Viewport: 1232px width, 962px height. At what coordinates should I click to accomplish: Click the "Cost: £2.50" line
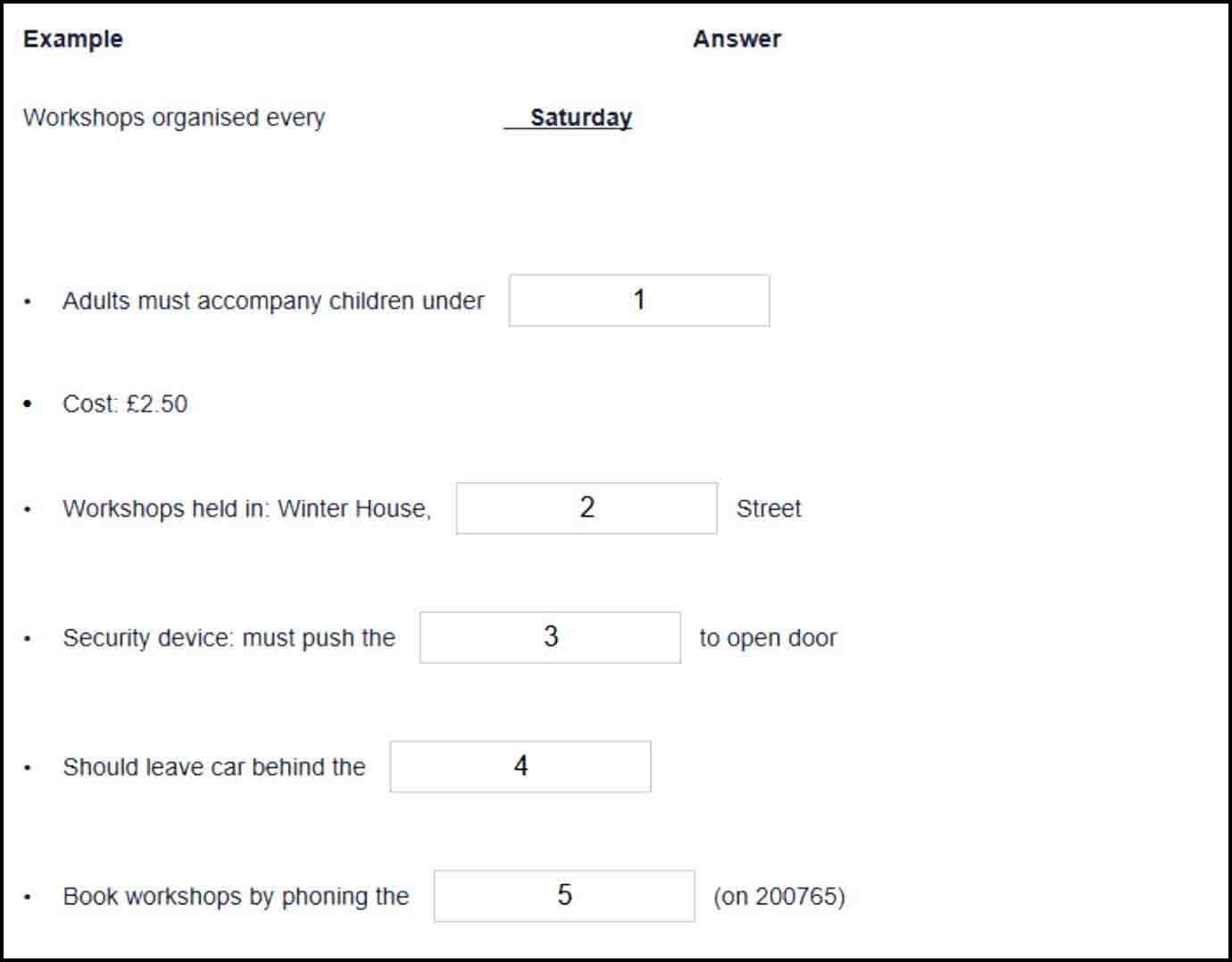125,404
